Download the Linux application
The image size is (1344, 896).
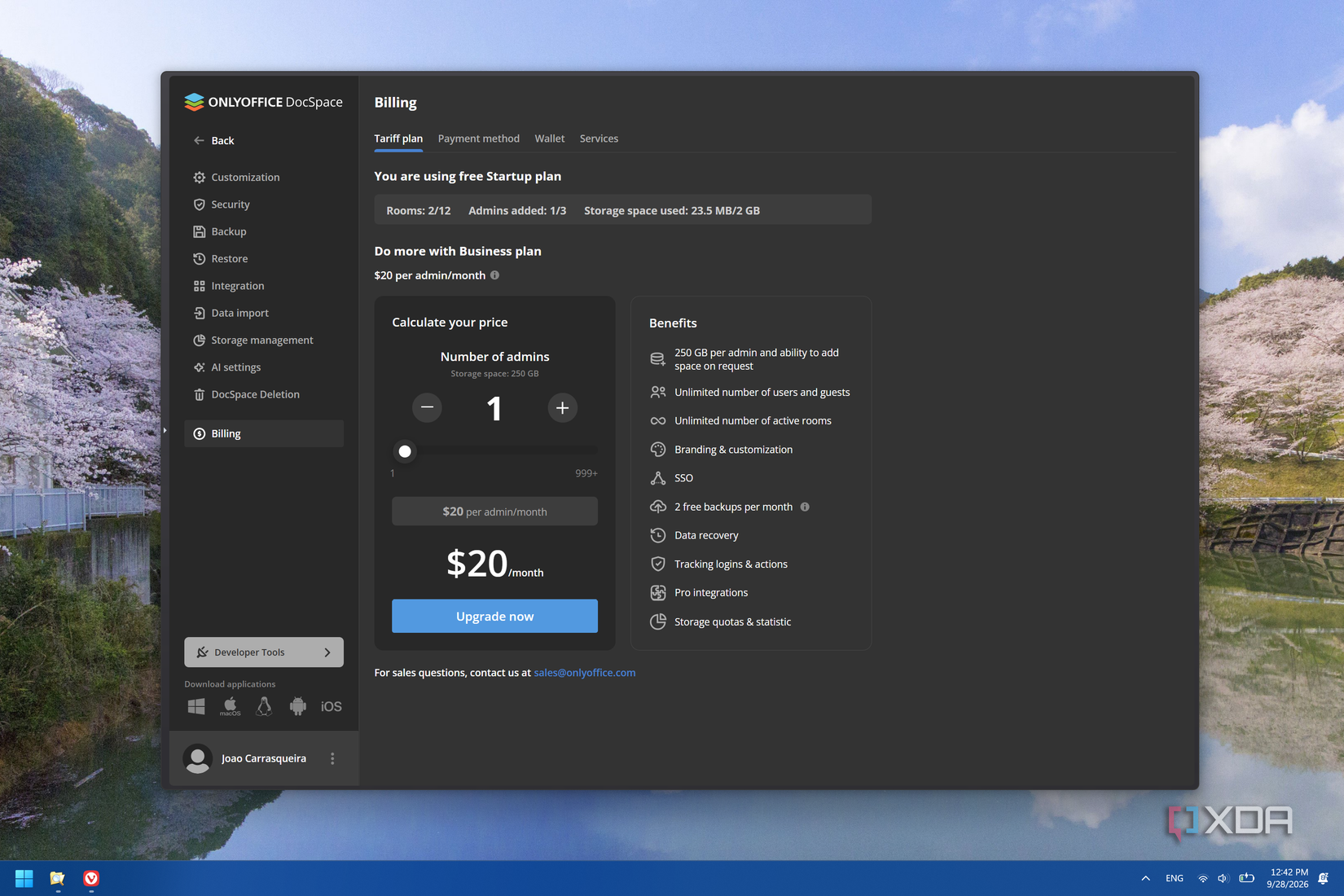(264, 706)
